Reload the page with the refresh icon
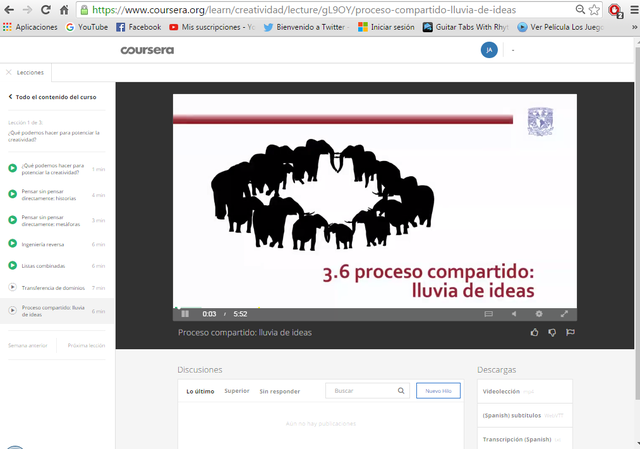 (x=46, y=10)
